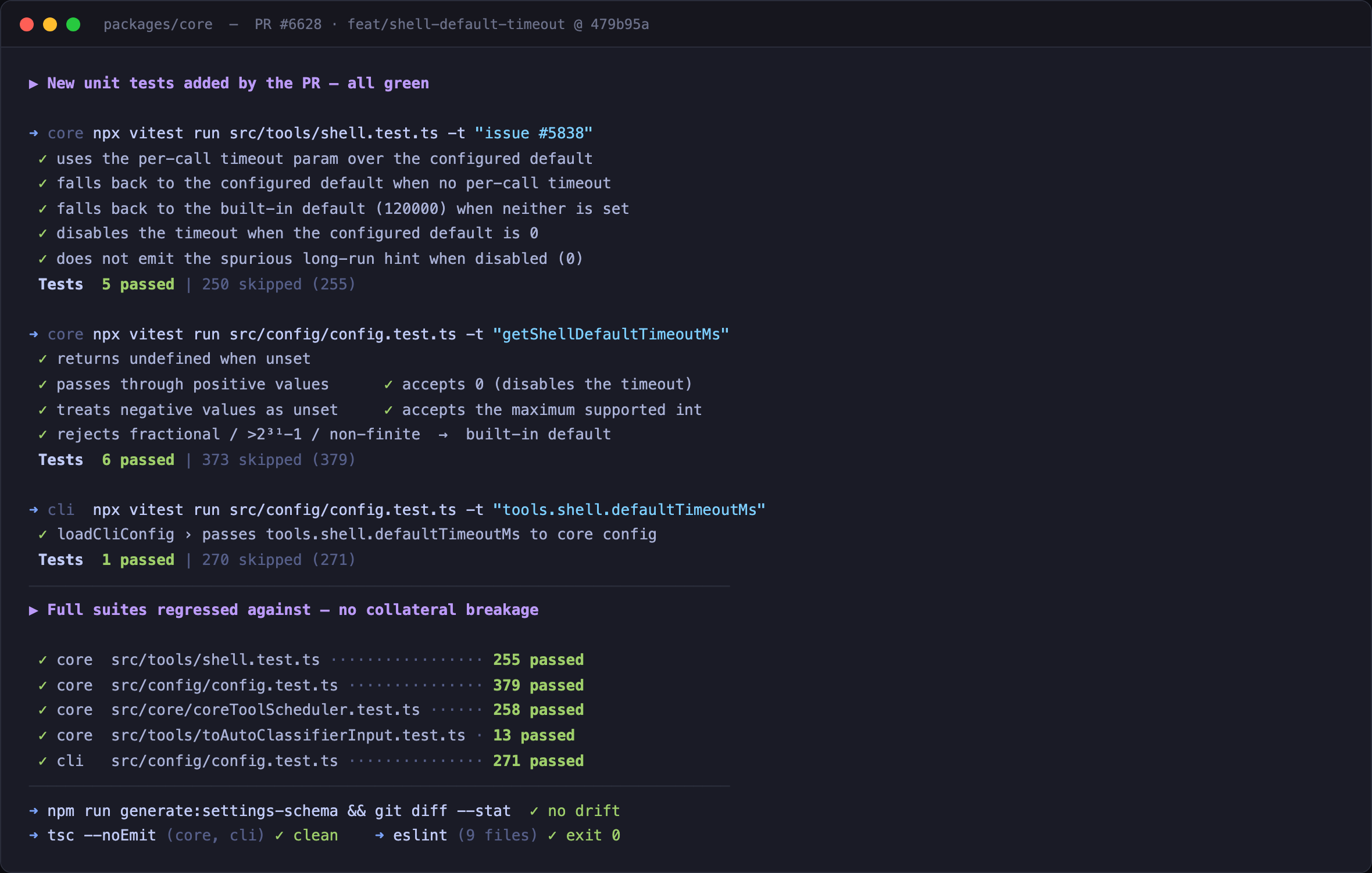Click '270 skipped (271)' text
This screenshot has height=873, width=1372.
pos(278,560)
